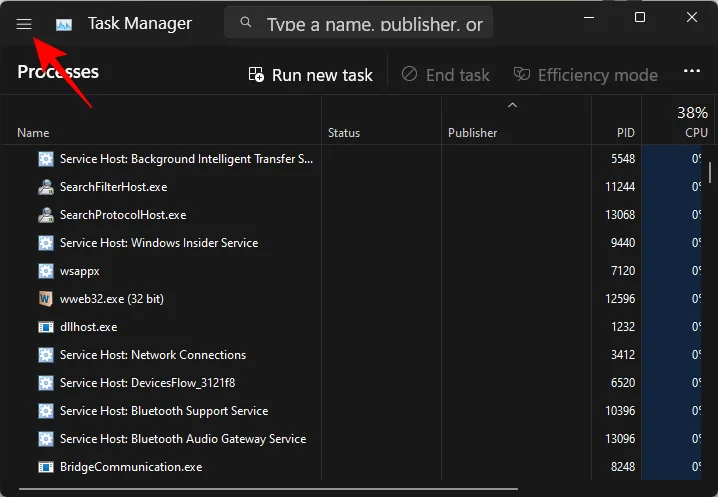Click the Efficiency mode button
This screenshot has height=497, width=718.
pos(586,75)
